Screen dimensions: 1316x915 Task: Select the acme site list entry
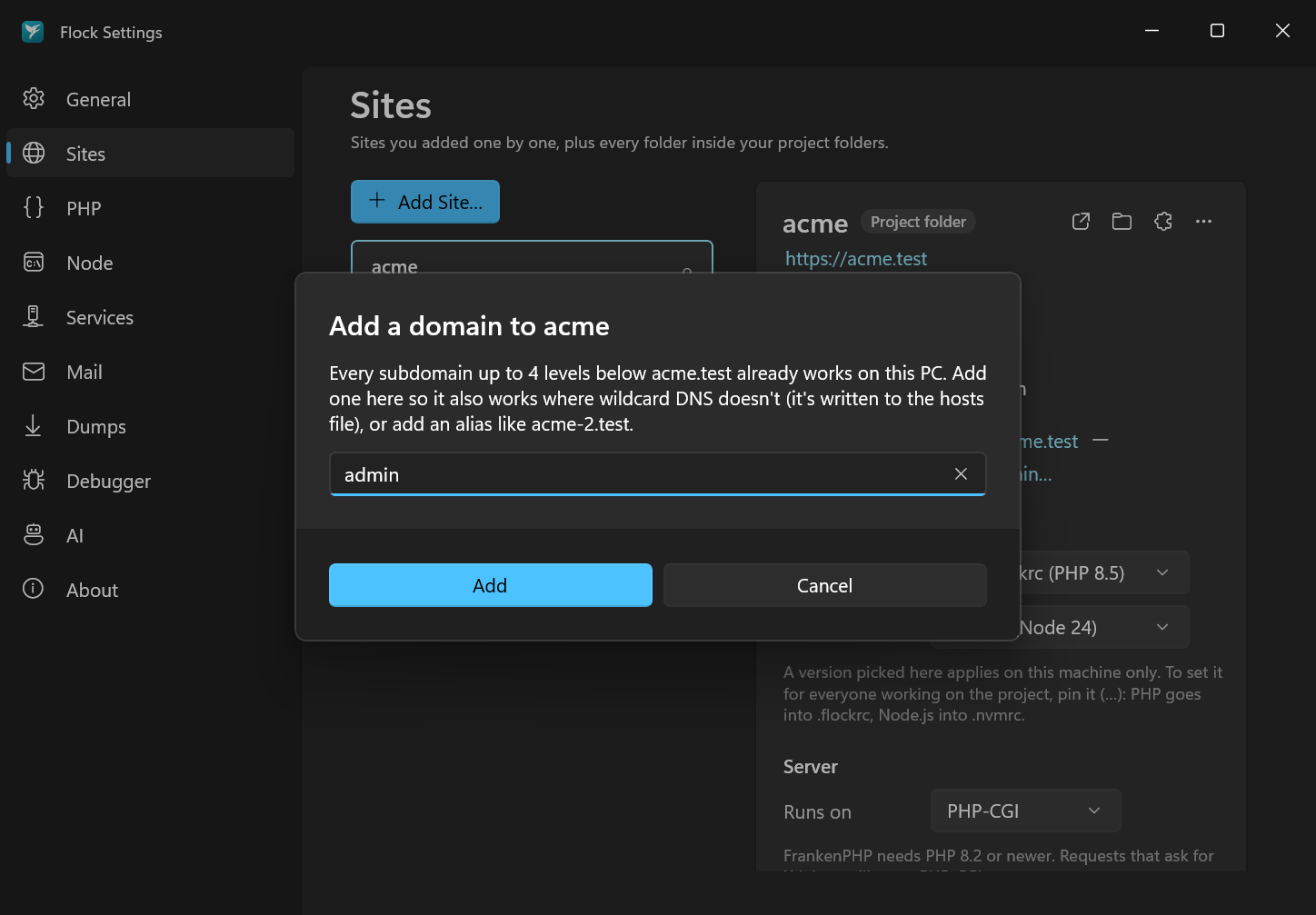532,257
